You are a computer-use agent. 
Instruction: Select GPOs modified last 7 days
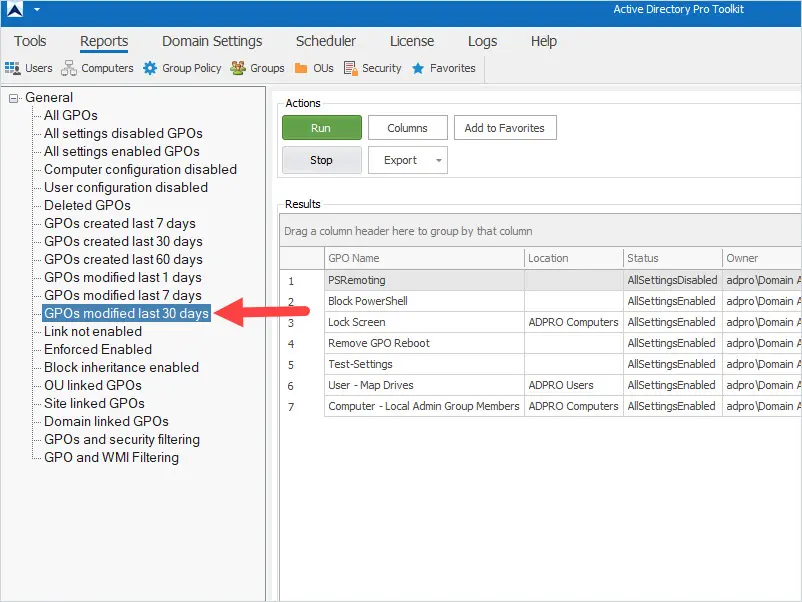pyautogui.click(x=123, y=295)
